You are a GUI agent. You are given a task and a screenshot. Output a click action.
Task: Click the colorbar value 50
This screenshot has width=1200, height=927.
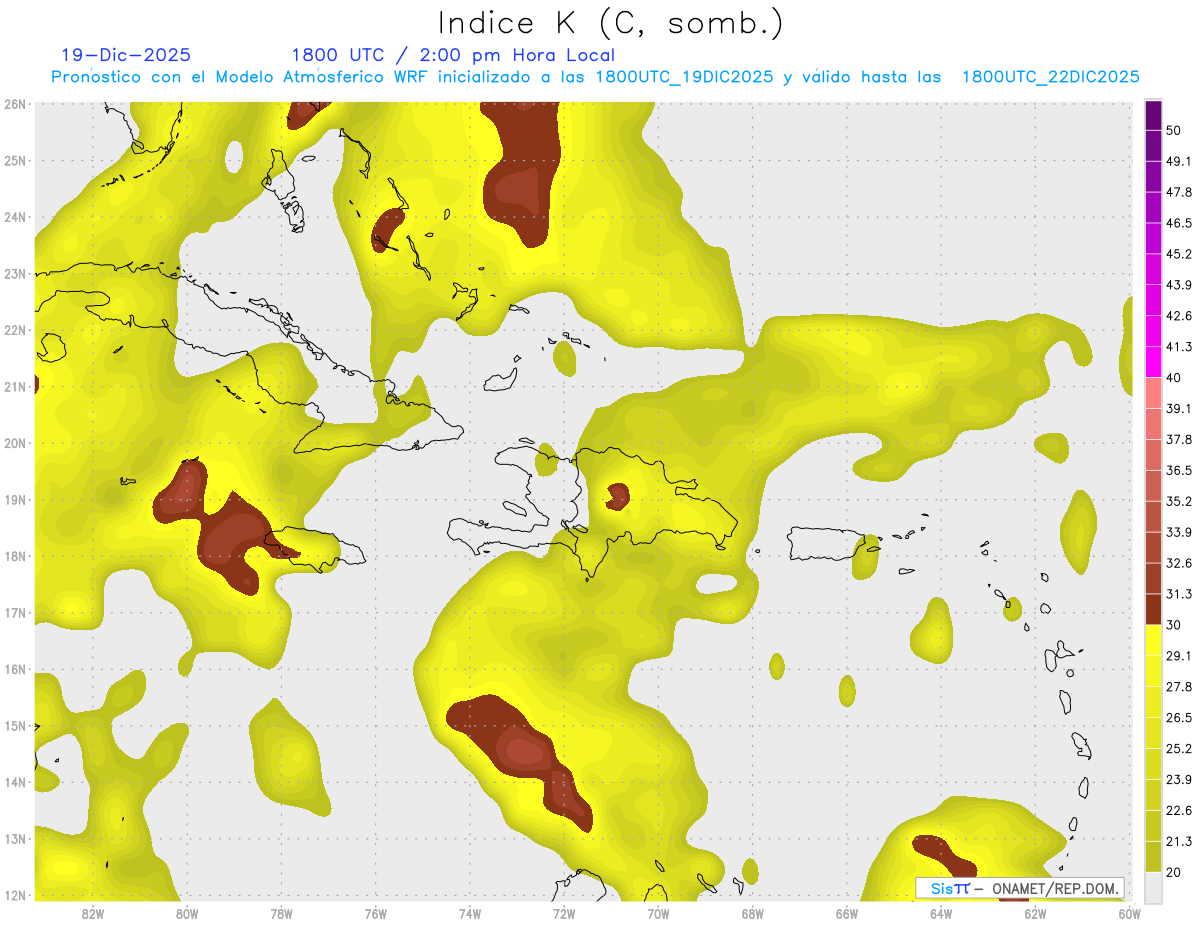point(1175,130)
